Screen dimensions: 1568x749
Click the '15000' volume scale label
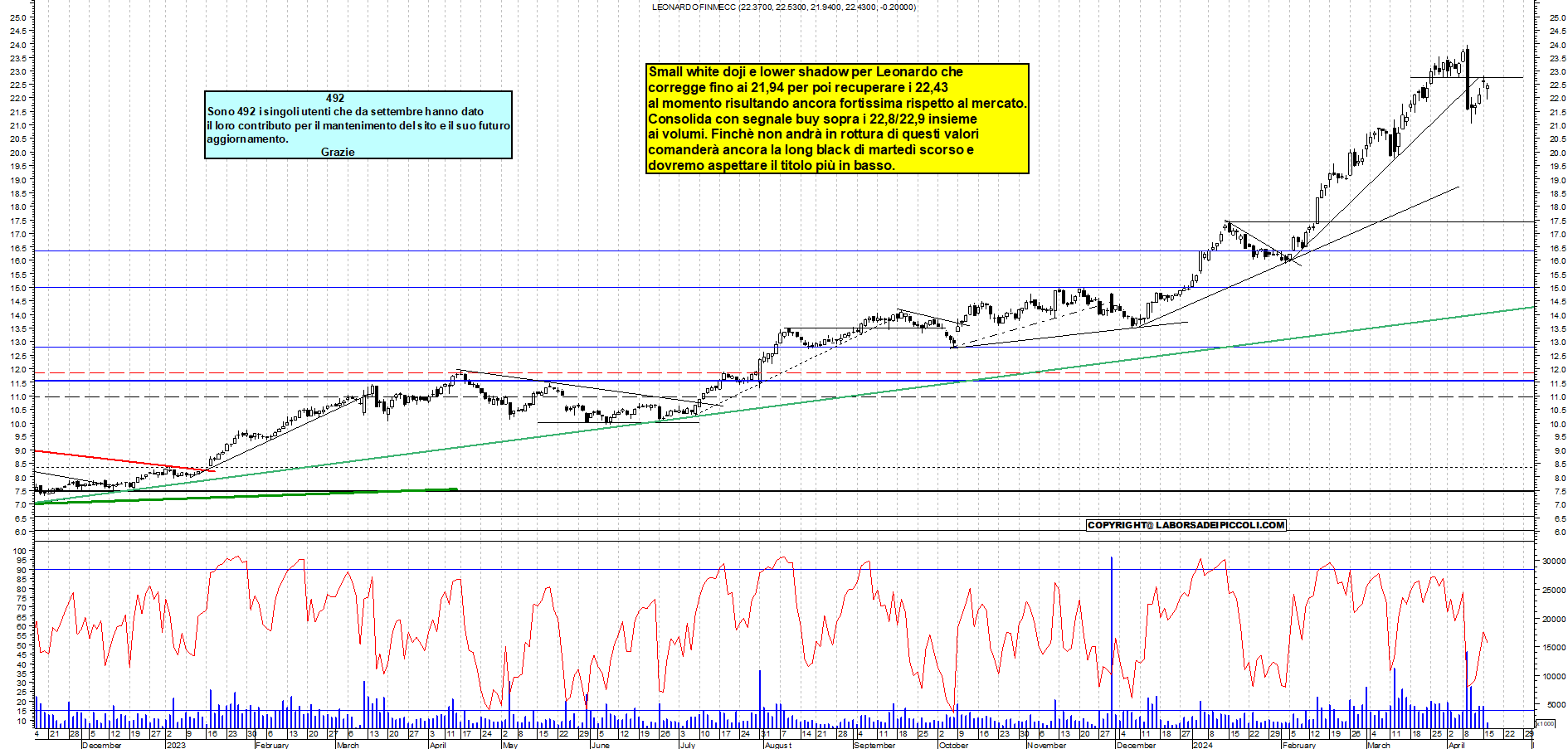click(1554, 648)
